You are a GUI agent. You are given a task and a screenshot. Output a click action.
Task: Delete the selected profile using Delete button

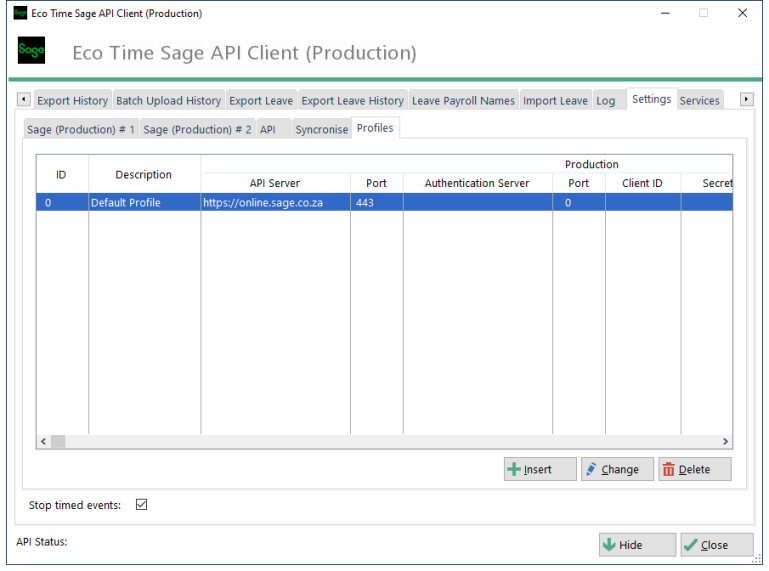click(x=694, y=469)
